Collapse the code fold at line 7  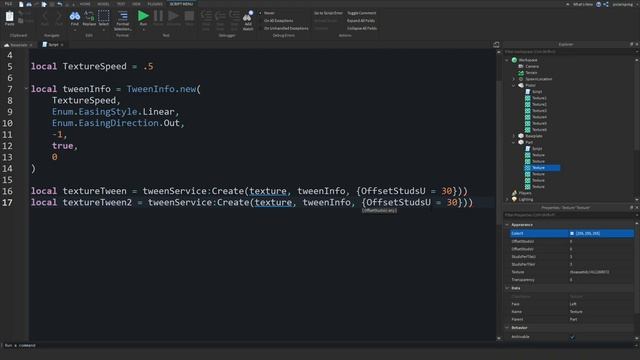26,89
